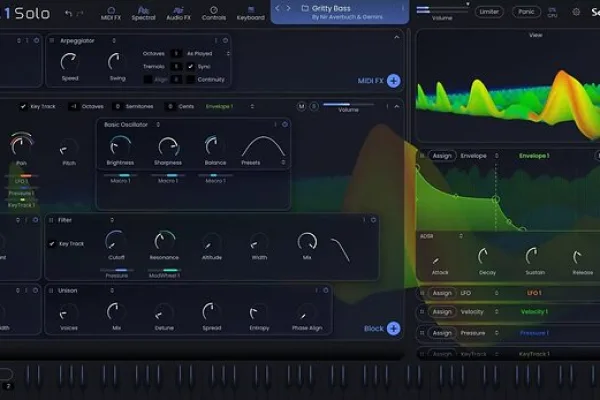Viewport: 600px width, 400px height.
Task: Toggle Filter Key Track checkbox
Action: pyautogui.click(x=52, y=244)
